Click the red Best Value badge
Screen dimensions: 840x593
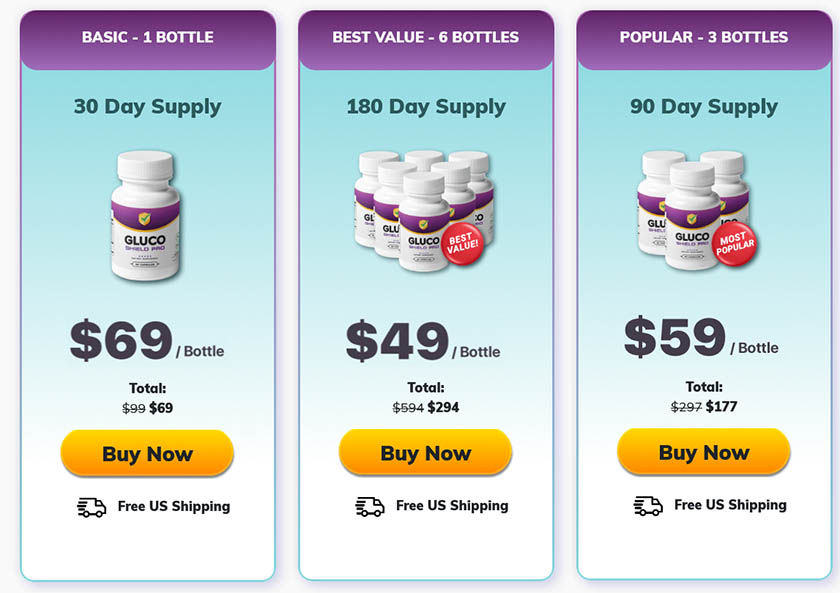pyautogui.click(x=462, y=244)
